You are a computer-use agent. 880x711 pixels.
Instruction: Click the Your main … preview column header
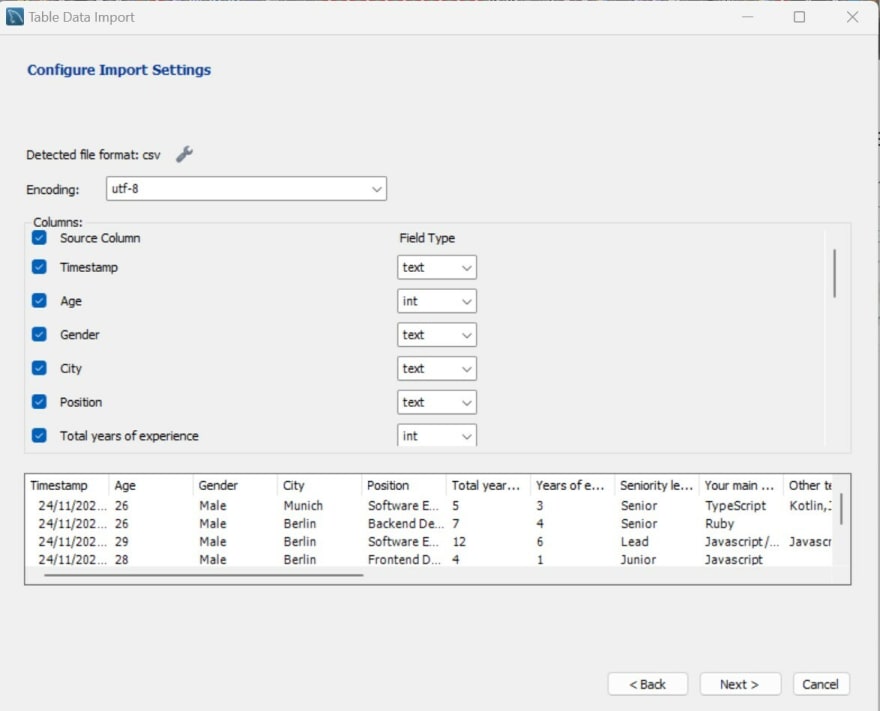click(x=741, y=485)
